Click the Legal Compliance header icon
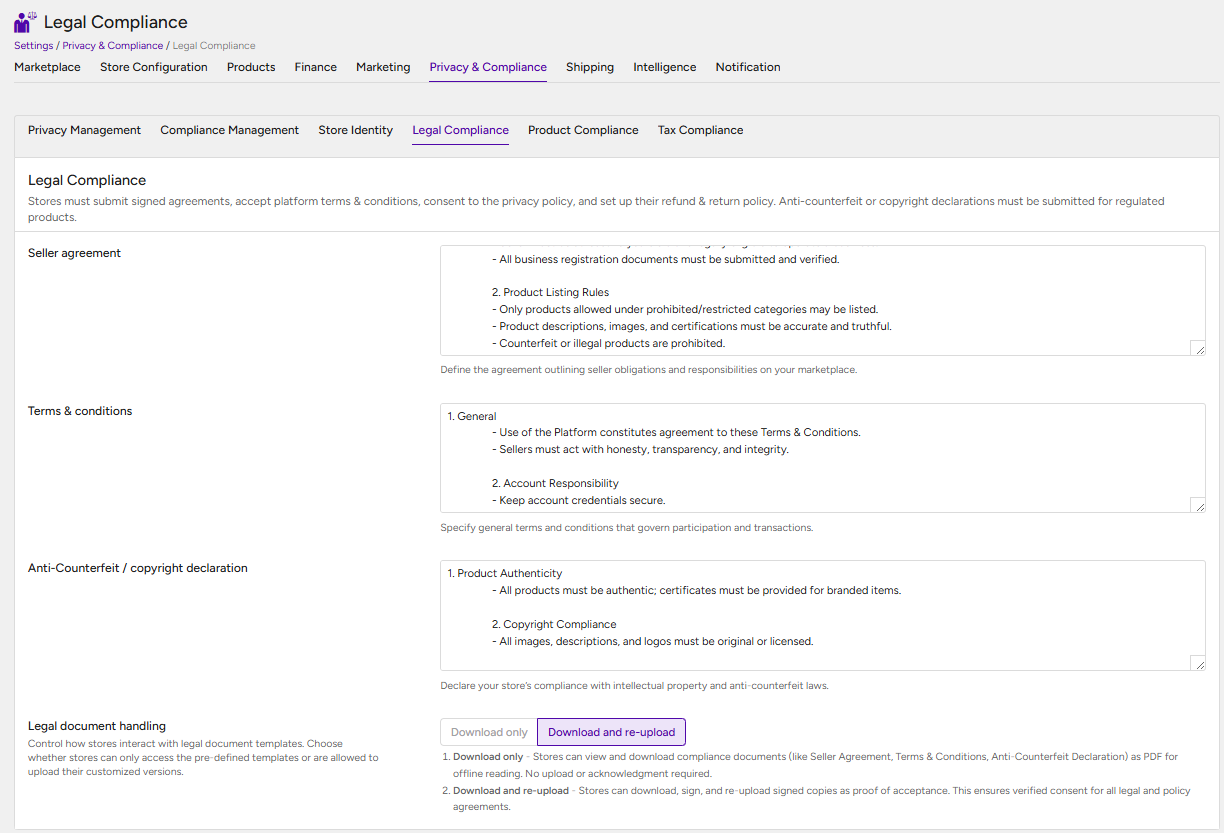Viewport: 1224px width, 833px height. 26,22
